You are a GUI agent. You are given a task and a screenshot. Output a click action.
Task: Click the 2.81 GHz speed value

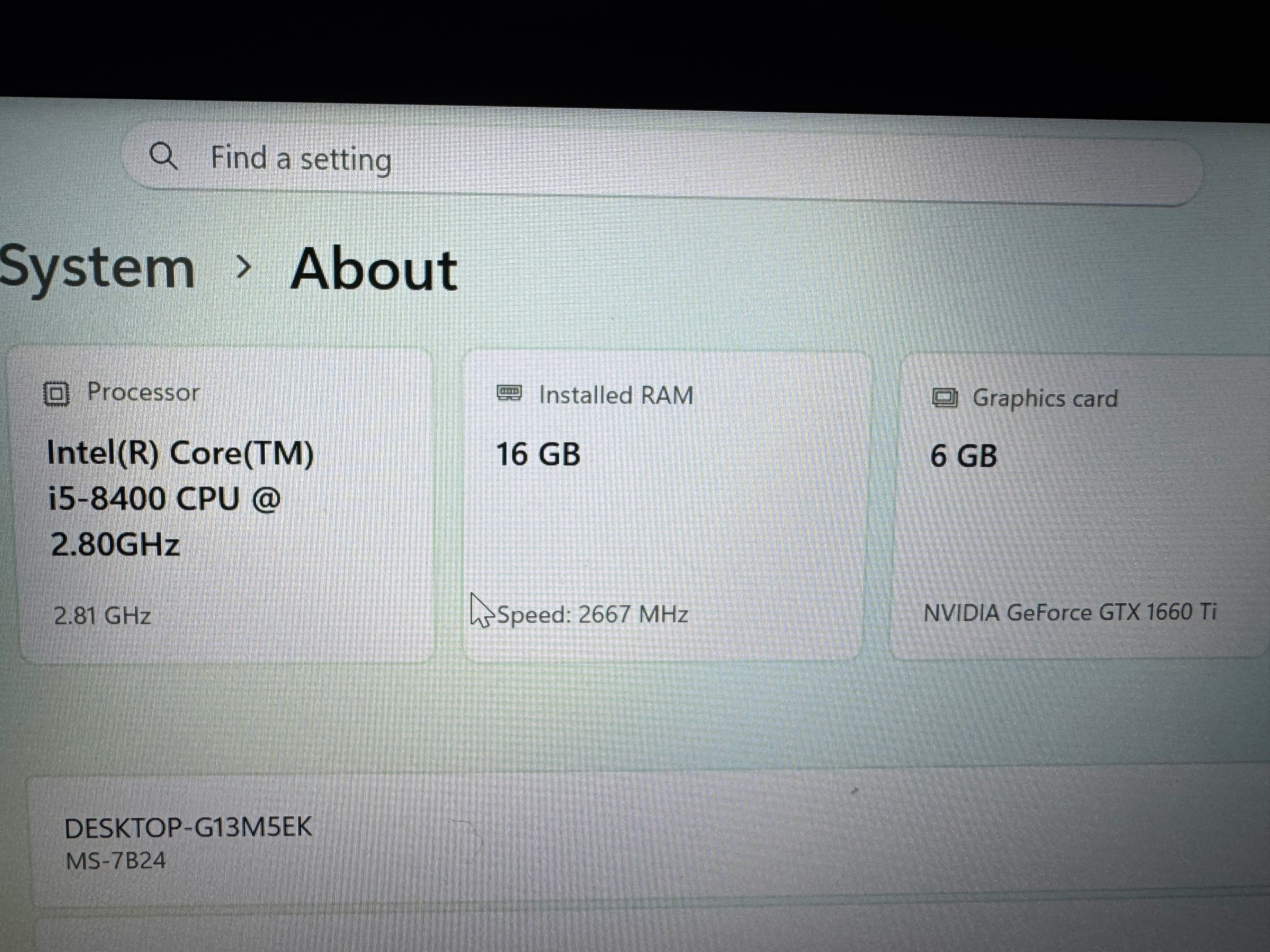click(x=102, y=615)
